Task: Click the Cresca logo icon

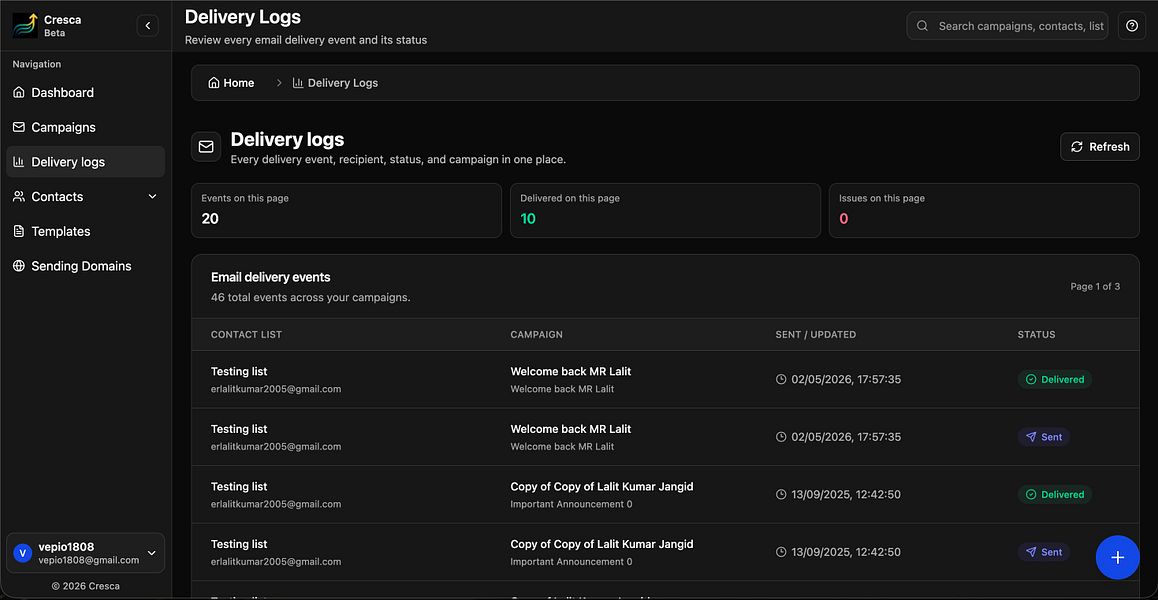Action: (x=25, y=26)
